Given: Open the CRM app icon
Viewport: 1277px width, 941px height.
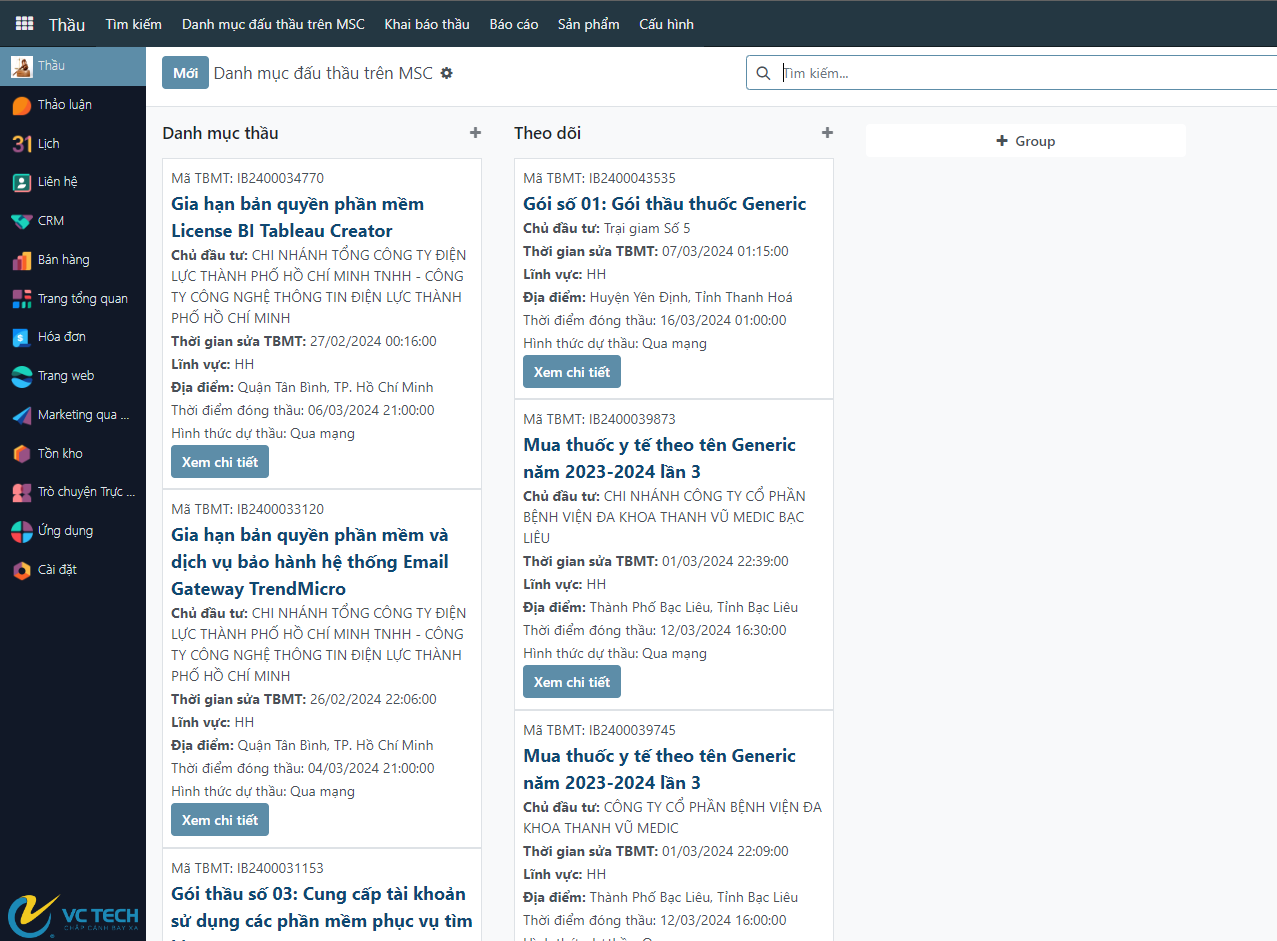Looking at the screenshot, I should pyautogui.click(x=21, y=221).
